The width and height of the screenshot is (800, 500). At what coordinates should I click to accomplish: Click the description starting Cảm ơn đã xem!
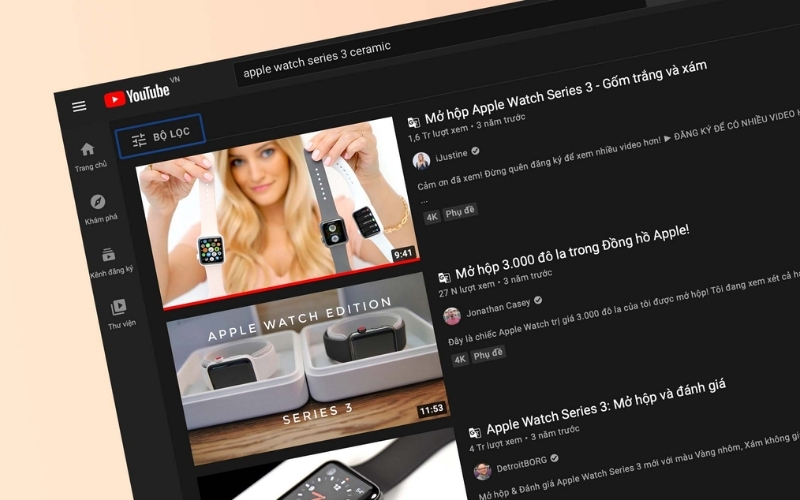tap(607, 150)
